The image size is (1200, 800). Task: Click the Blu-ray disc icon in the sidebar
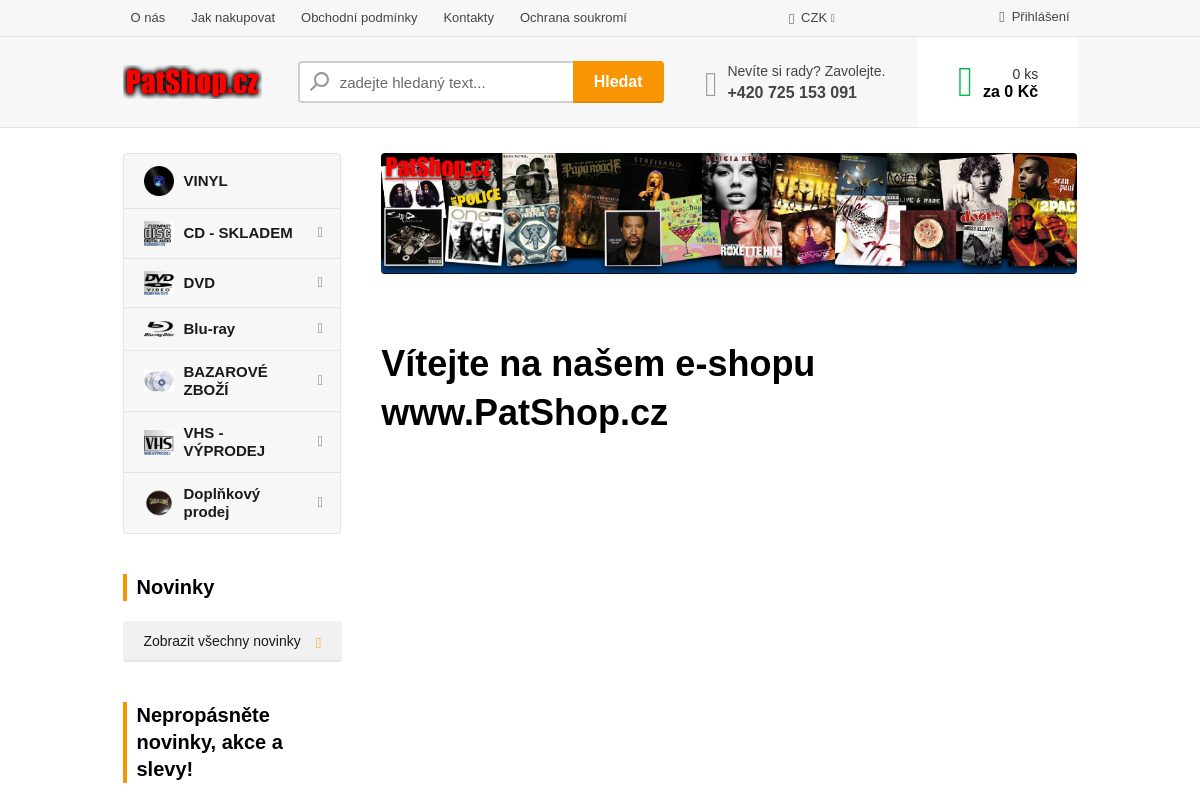[x=158, y=328]
